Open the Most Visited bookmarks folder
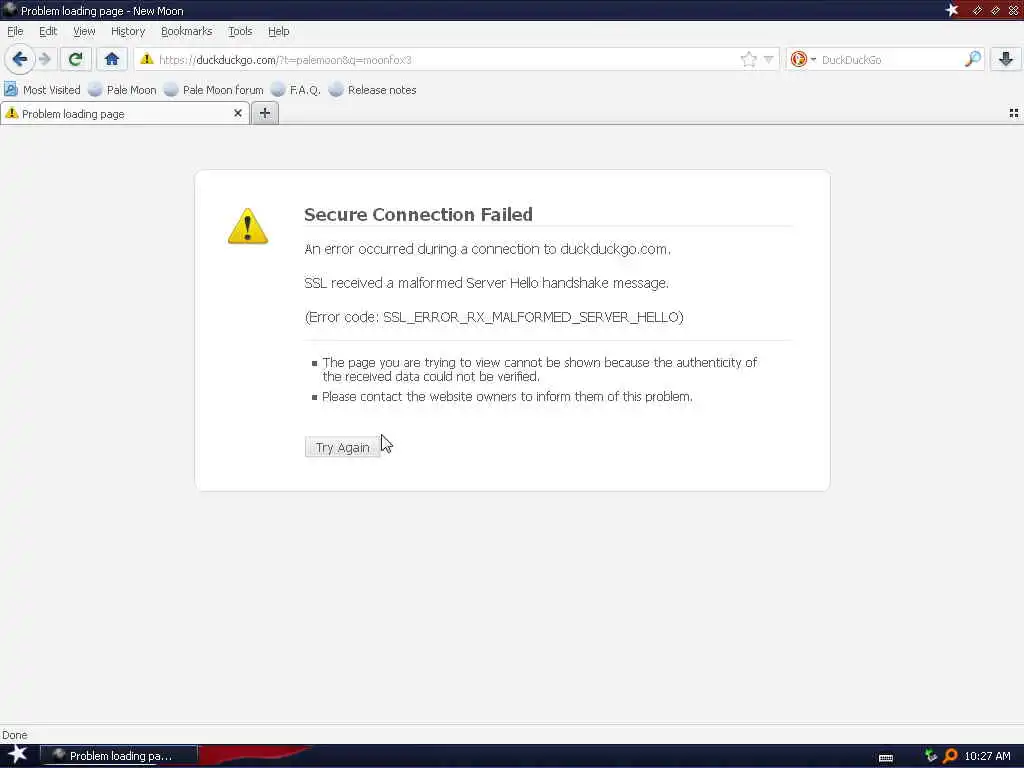1024x768 pixels. (42, 89)
